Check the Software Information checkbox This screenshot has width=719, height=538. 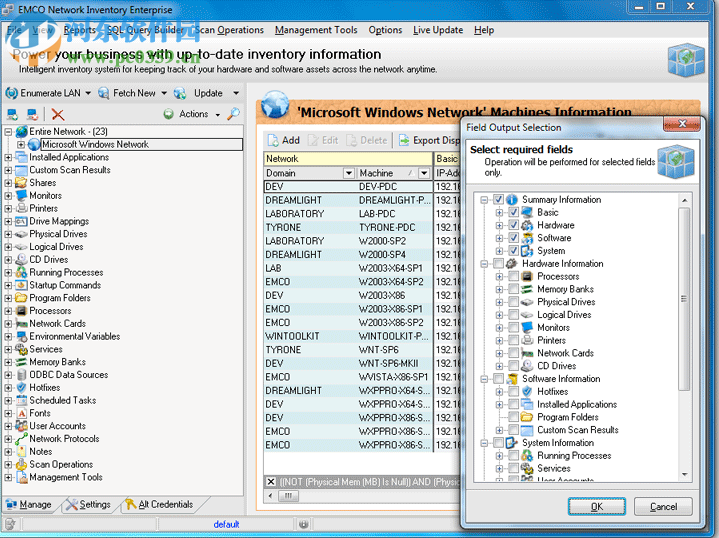(498, 379)
